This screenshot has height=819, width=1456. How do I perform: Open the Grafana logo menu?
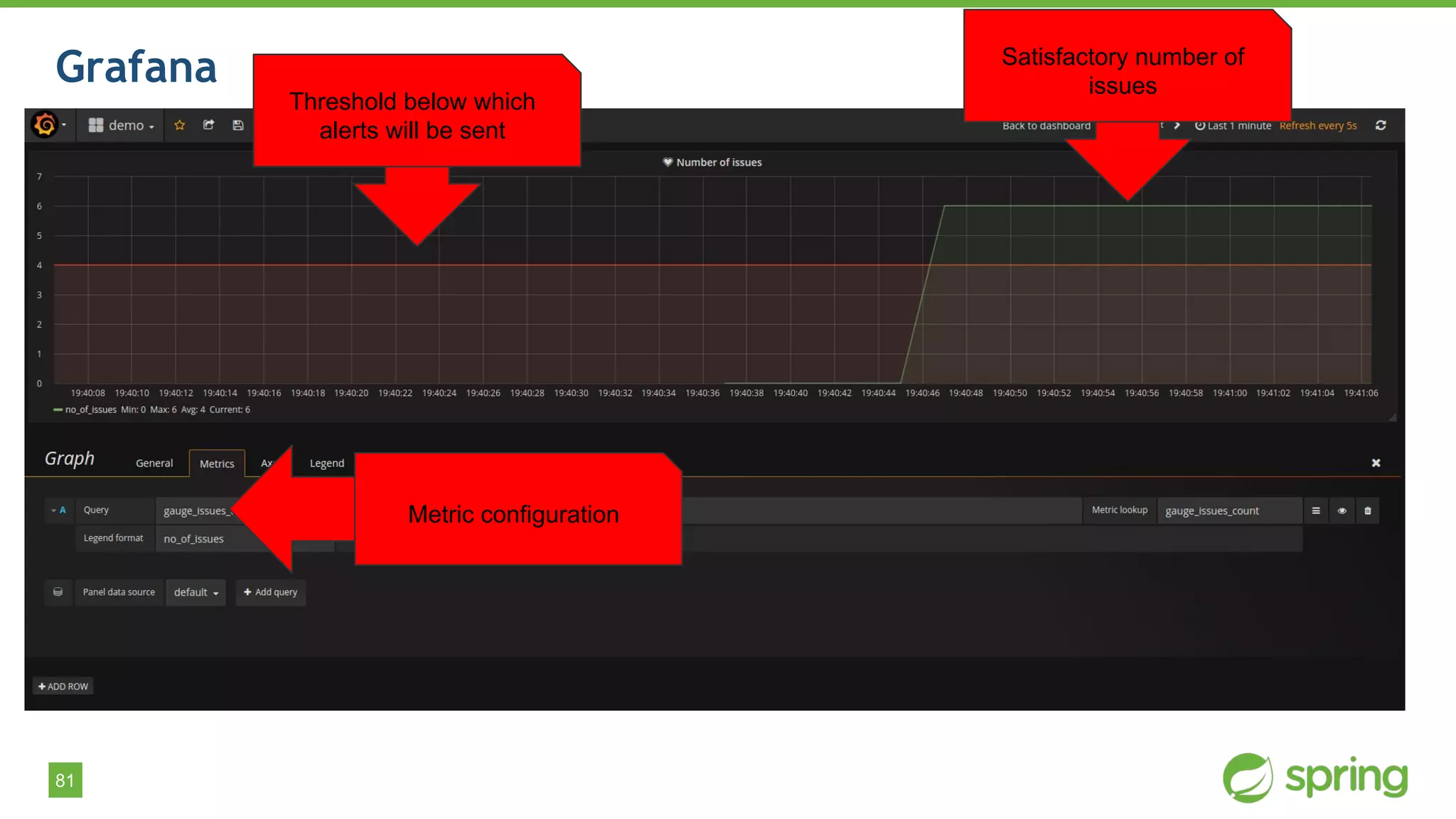tap(48, 125)
